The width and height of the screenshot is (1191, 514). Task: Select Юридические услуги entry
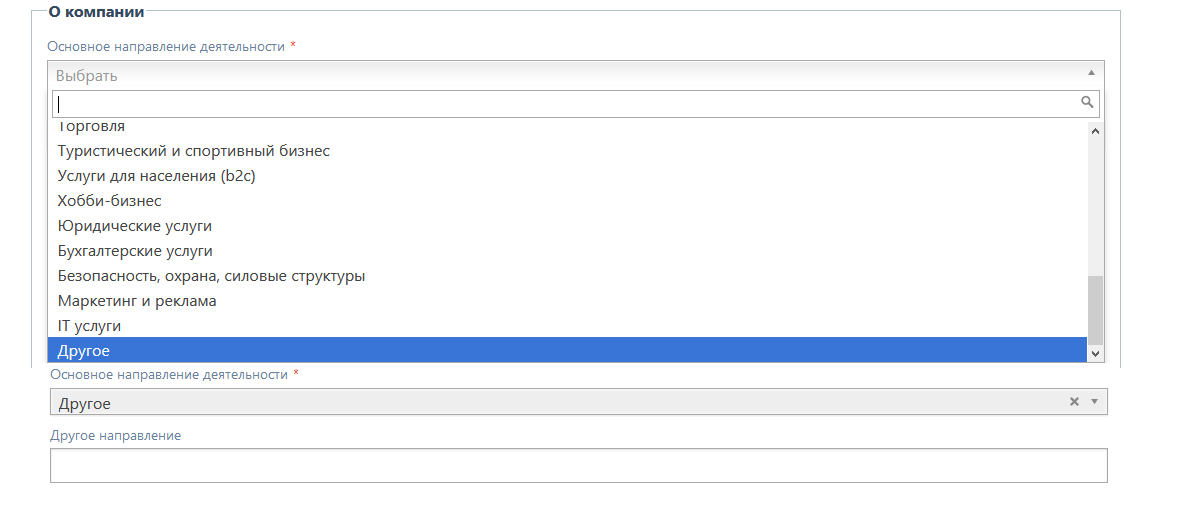(135, 226)
